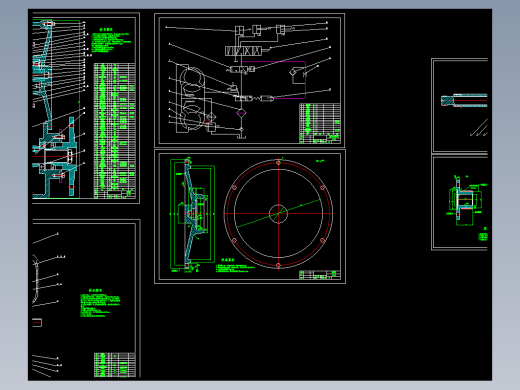Click the title block of the hydraulic schematic sheet
520x390 pixels.
[x=320, y=123]
